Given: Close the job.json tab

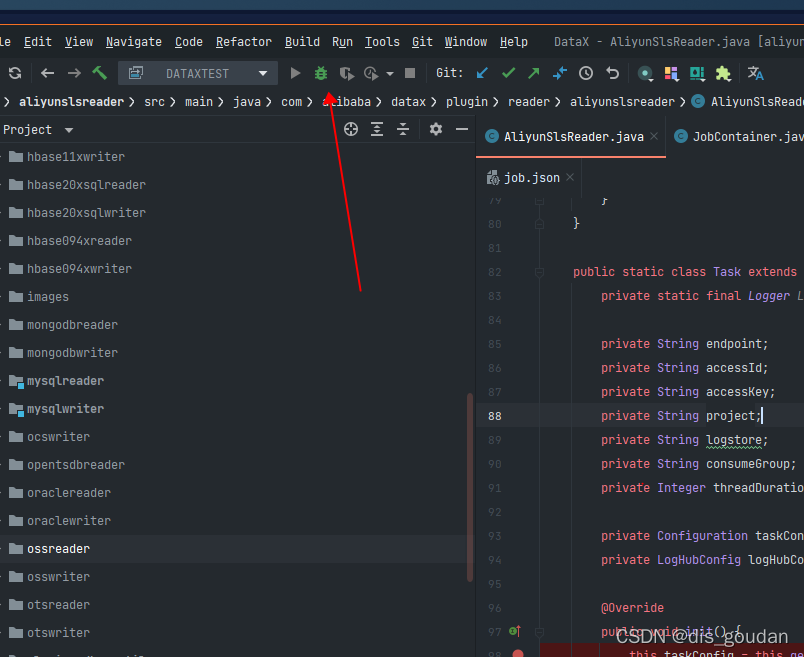Looking at the screenshot, I should 570,177.
